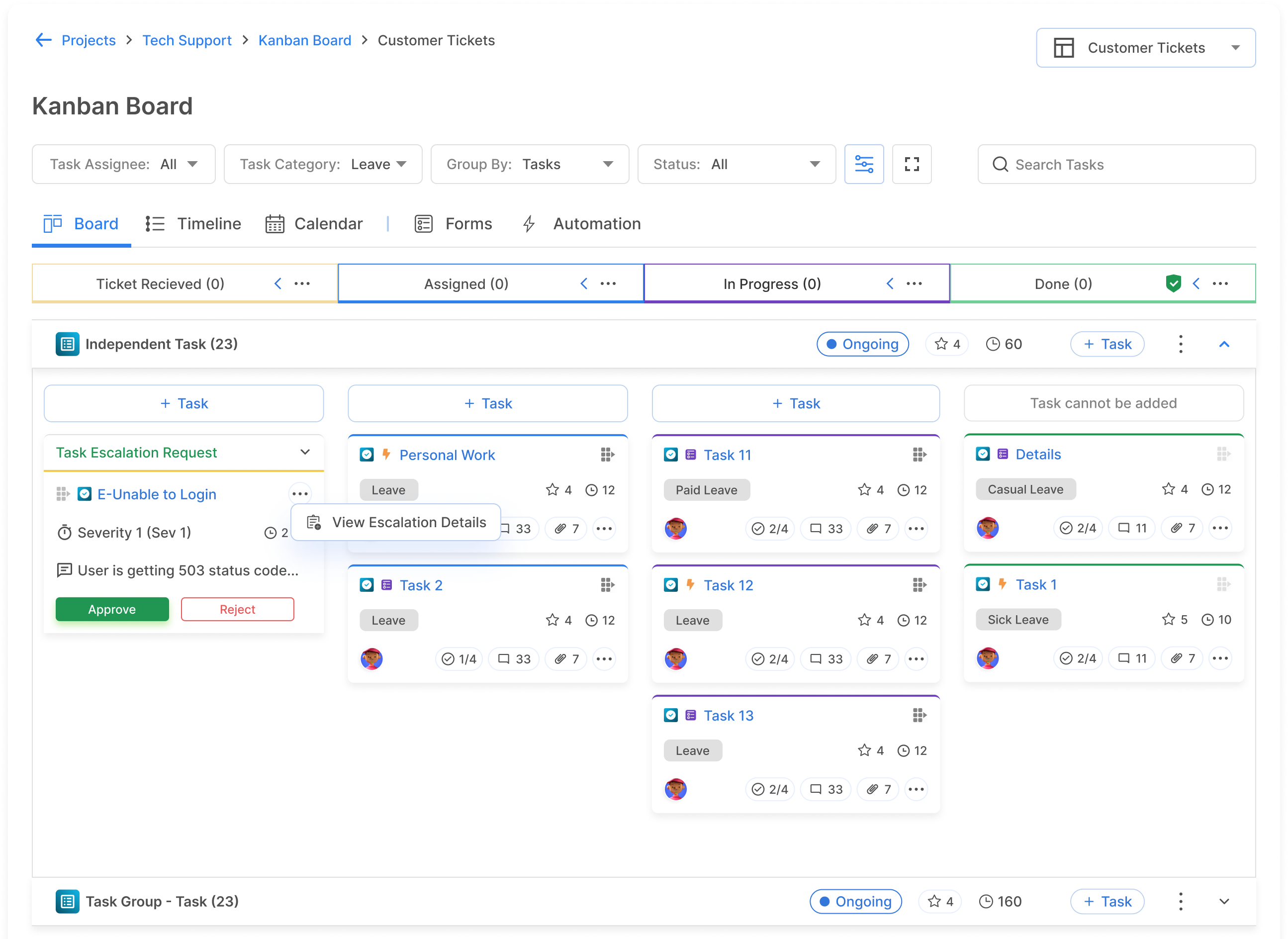Enter fullscreen with the expand icon
This screenshot has height=939, width=1288.
click(911, 164)
